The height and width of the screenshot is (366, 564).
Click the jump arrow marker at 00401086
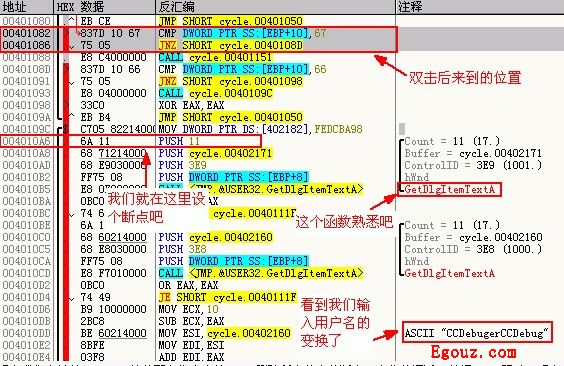tap(72, 46)
